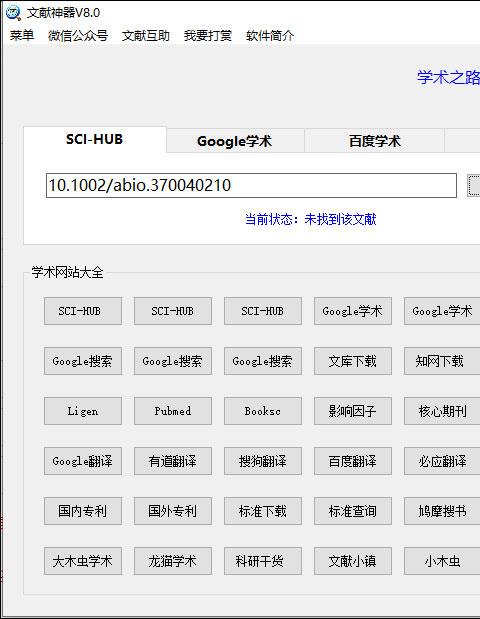Switch to the SCI-HUB tab
Image resolution: width=480 pixels, height=619 pixels.
(x=94, y=139)
